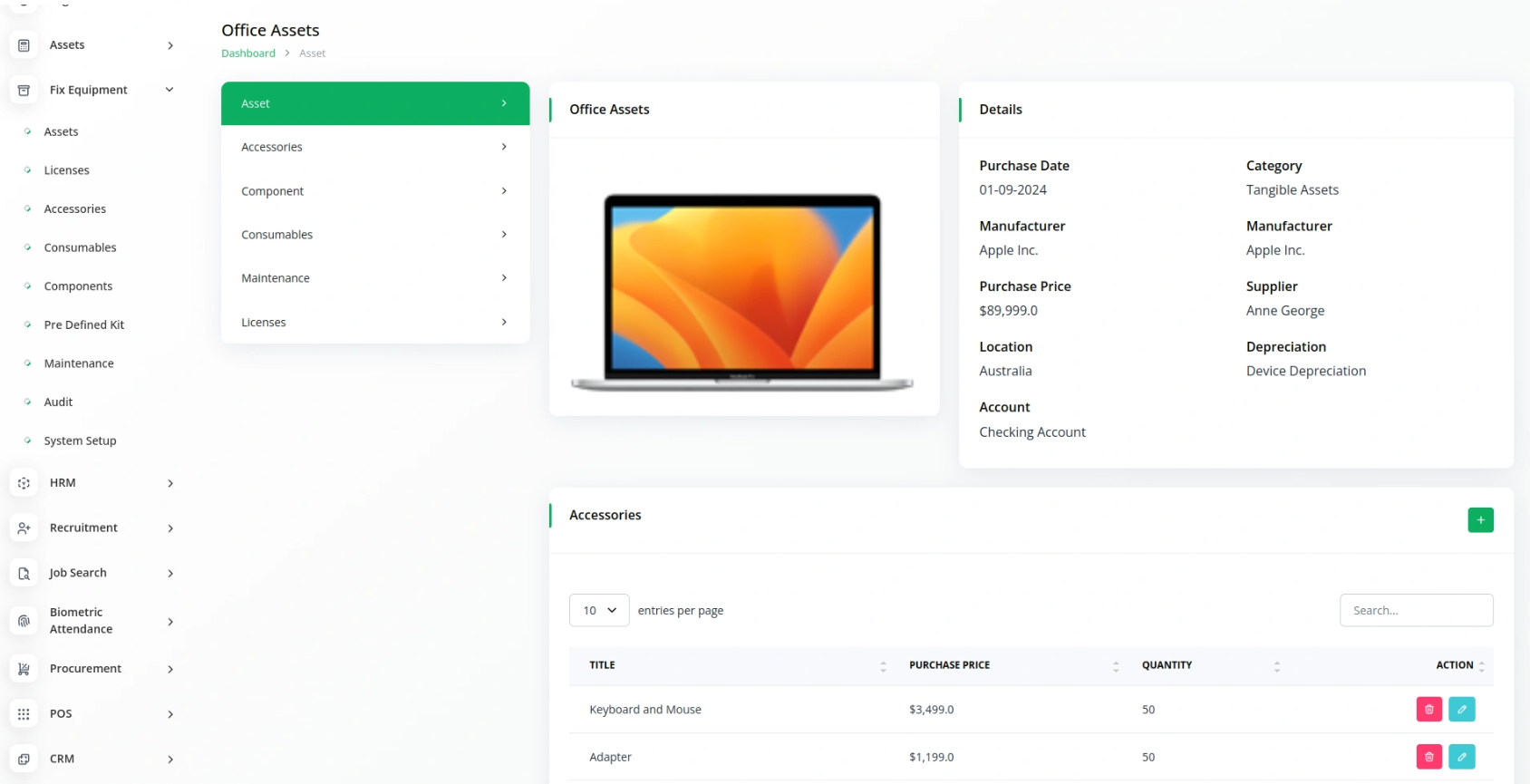Open Audit in sidebar submenu
The height and width of the screenshot is (784, 1530).
pos(58,402)
